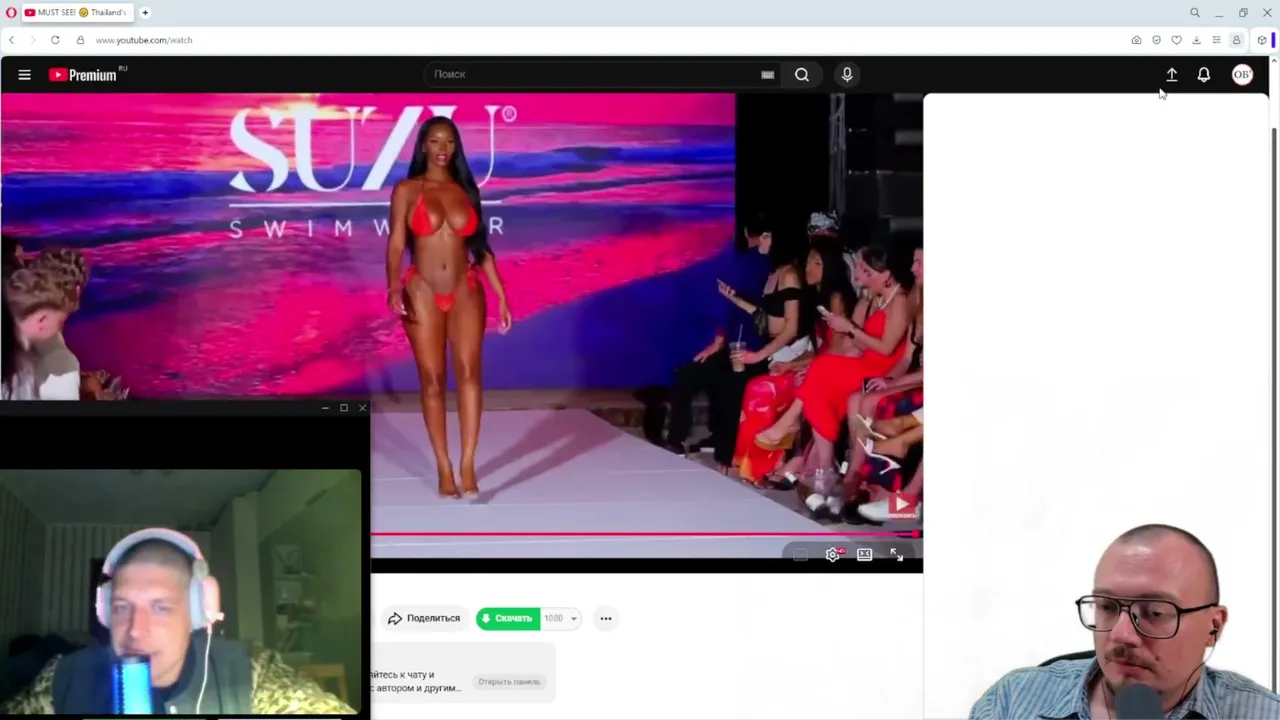Seek on the red video progress bar
Screen dimensions: 1280x720
[646, 535]
